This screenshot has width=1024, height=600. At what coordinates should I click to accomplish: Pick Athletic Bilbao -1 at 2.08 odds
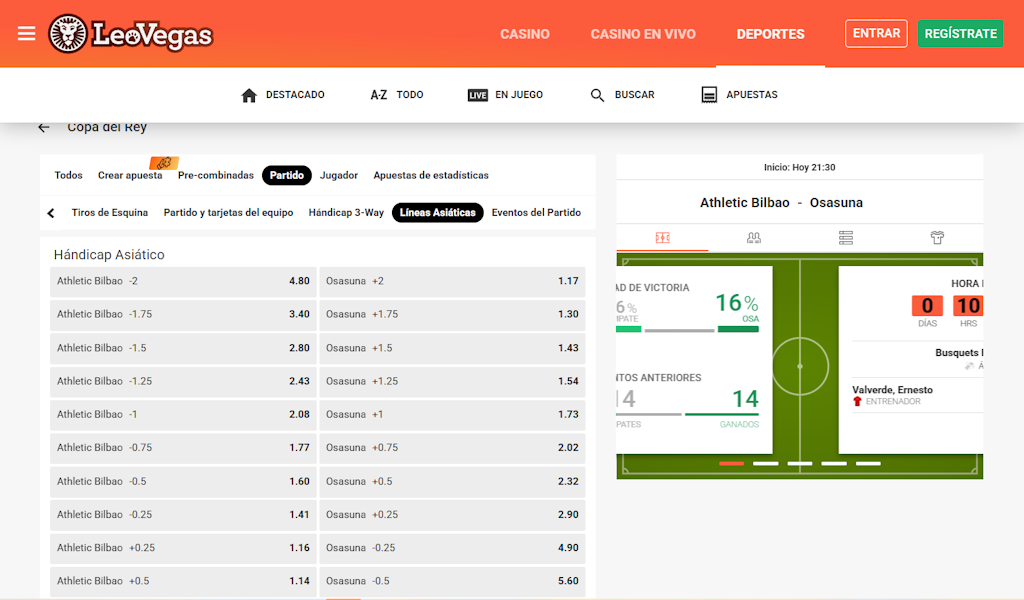[183, 414]
